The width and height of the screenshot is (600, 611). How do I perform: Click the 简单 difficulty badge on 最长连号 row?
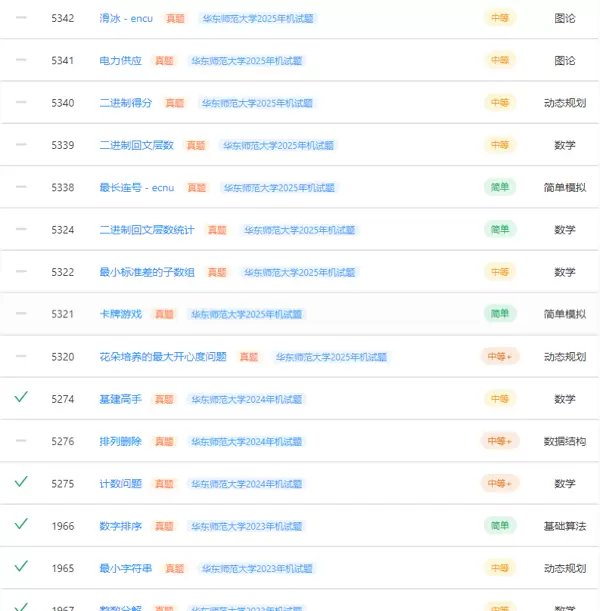pos(500,187)
